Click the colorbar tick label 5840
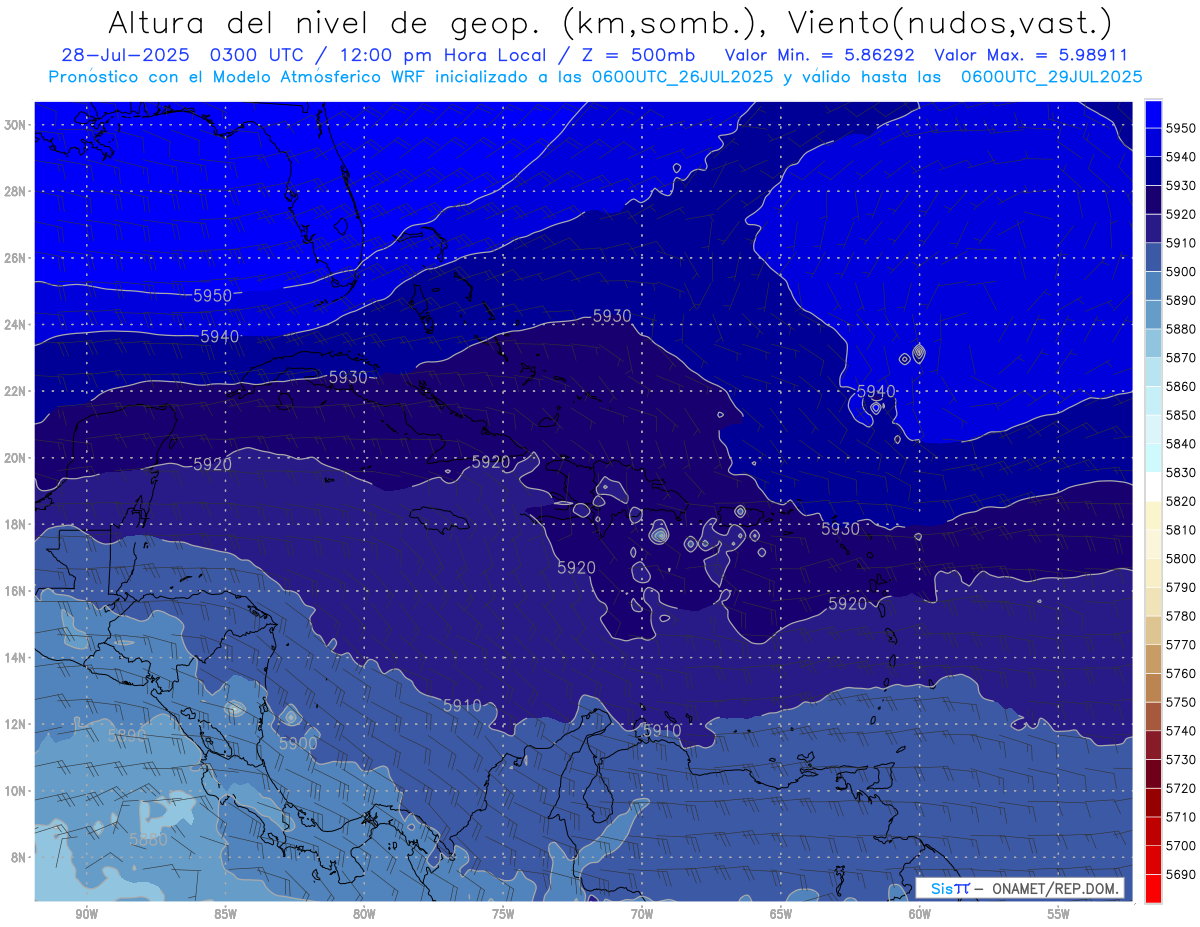1200x927 pixels. (1181, 443)
